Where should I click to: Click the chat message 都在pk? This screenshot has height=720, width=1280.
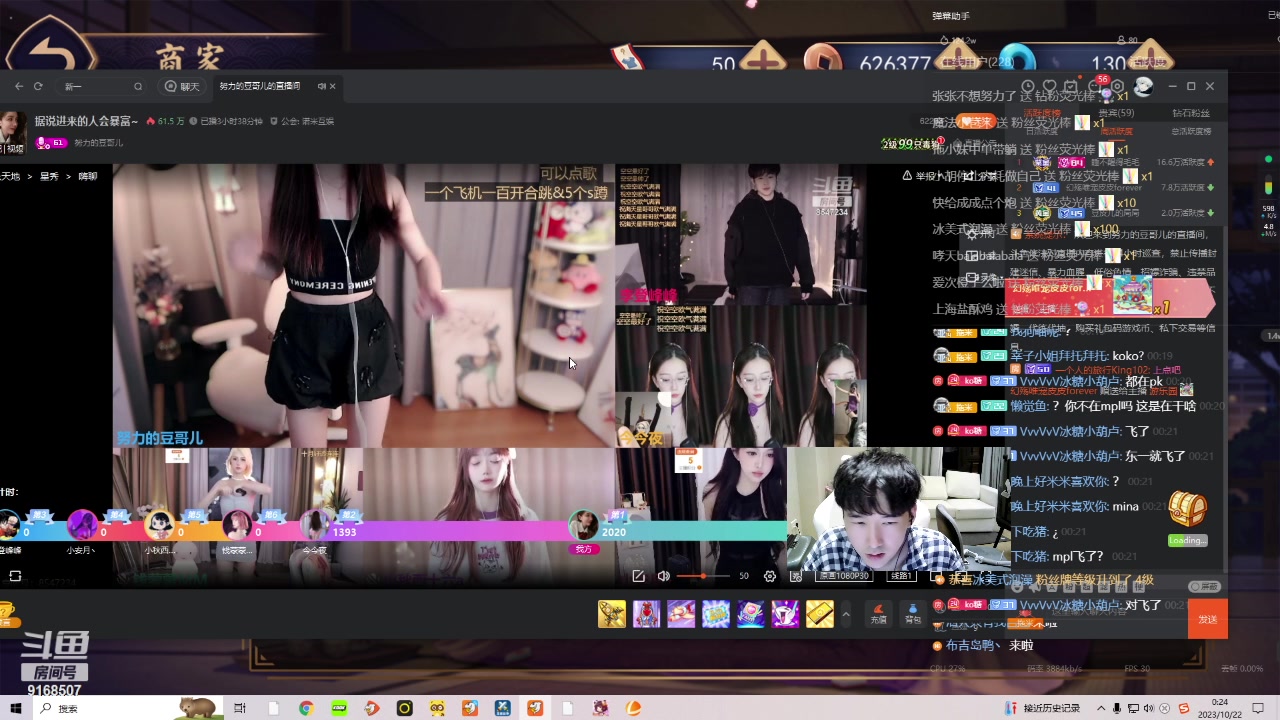point(1144,381)
